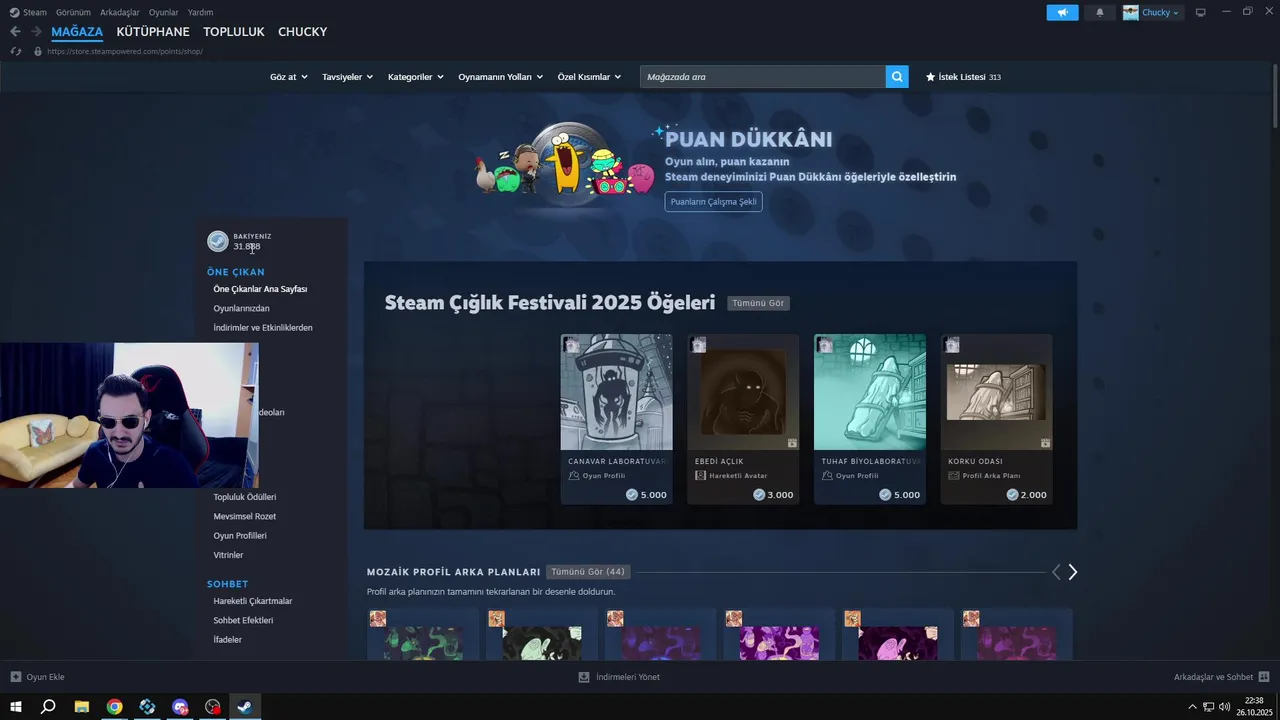Click the lock icon beside the URL

pos(38,51)
